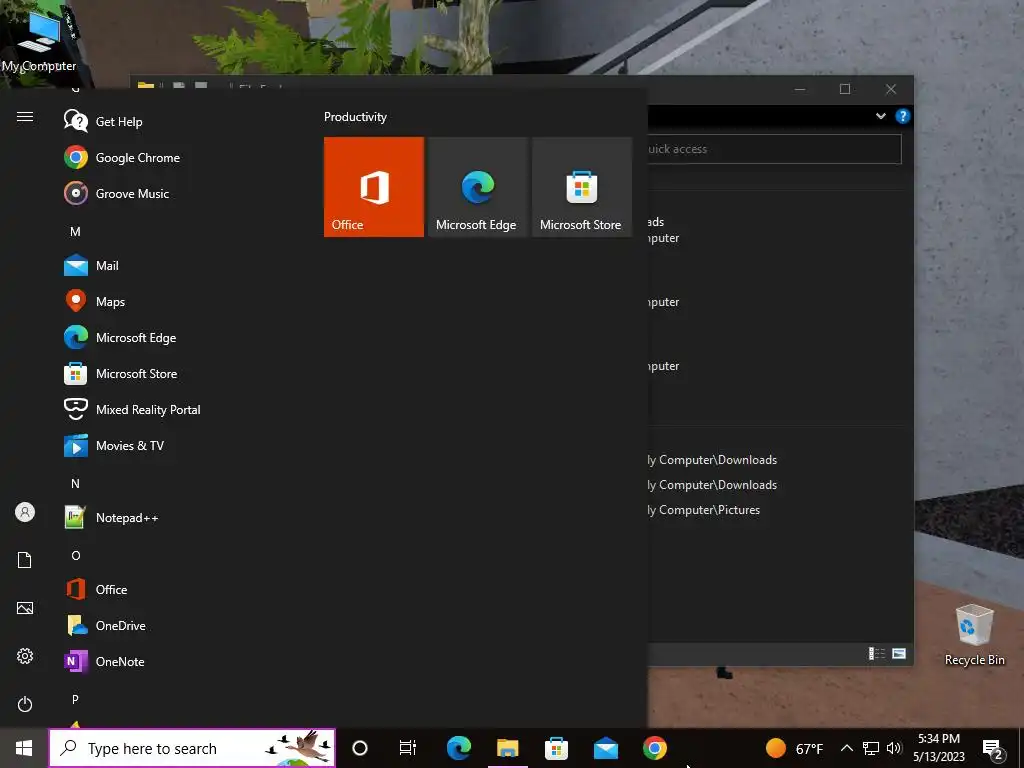Viewport: 1024px width, 768px height.
Task: Switch File Explorer to large icons view
Action: click(899, 653)
